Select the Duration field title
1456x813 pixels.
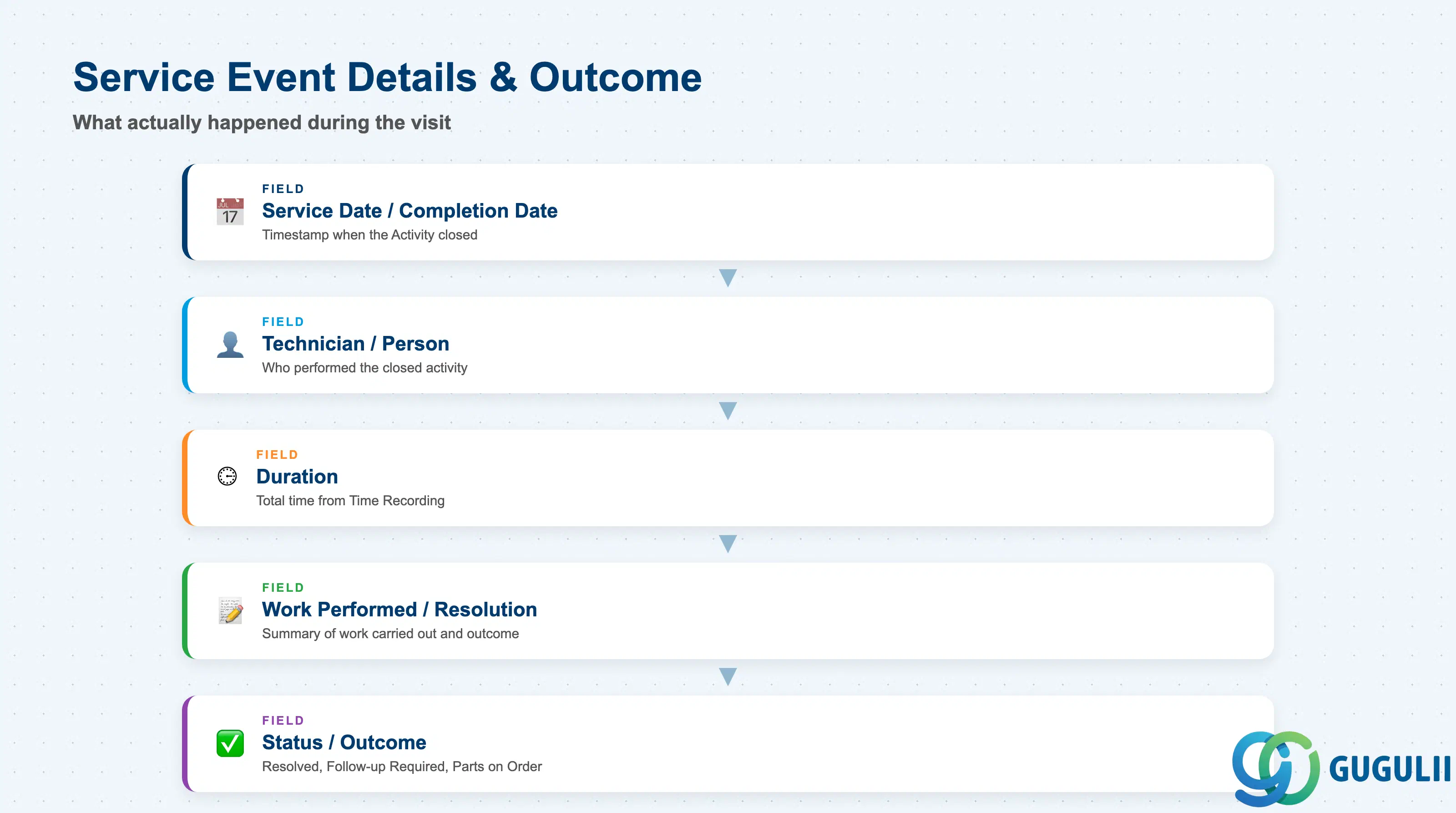297,477
